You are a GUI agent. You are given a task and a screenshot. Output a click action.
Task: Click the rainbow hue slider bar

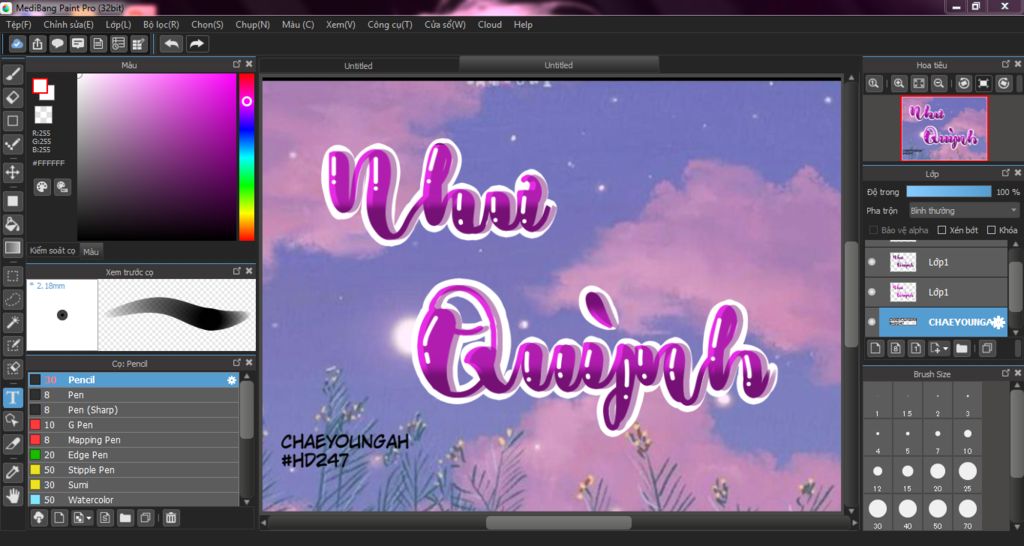pyautogui.click(x=246, y=157)
